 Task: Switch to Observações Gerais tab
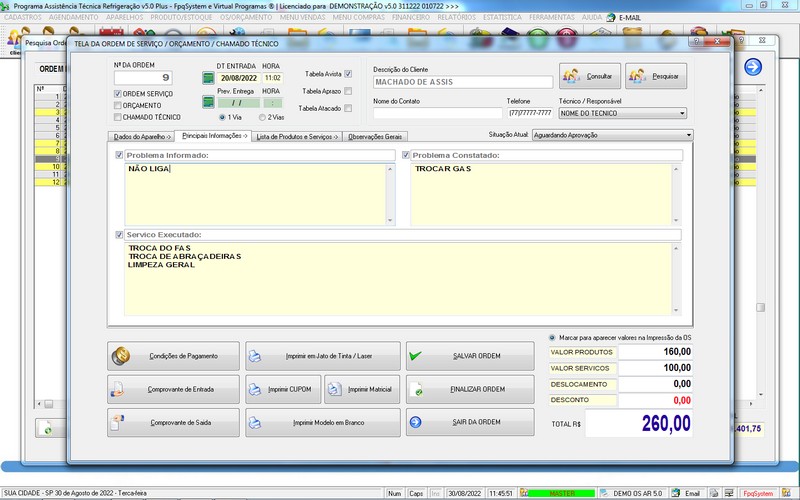375,137
